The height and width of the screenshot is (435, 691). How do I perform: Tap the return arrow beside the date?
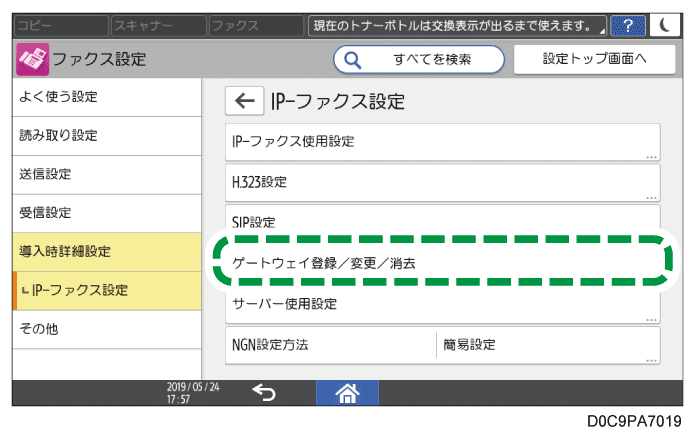pos(264,392)
